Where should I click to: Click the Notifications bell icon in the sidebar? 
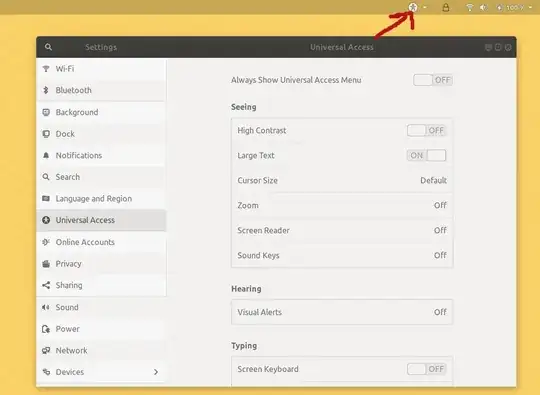[46, 155]
